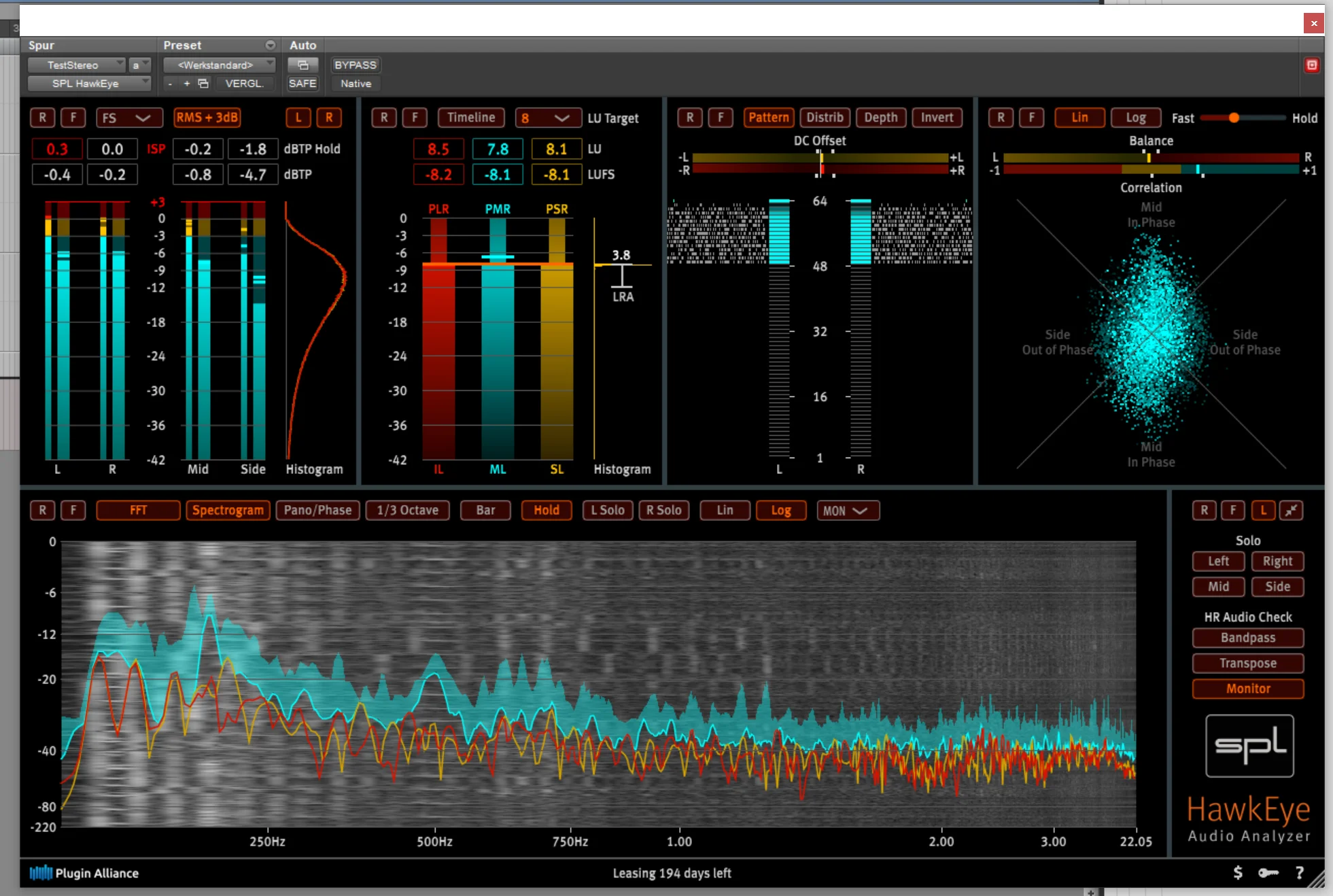Open the license key icon in footer
Viewport: 1333px width, 896px height.
pos(1268,873)
